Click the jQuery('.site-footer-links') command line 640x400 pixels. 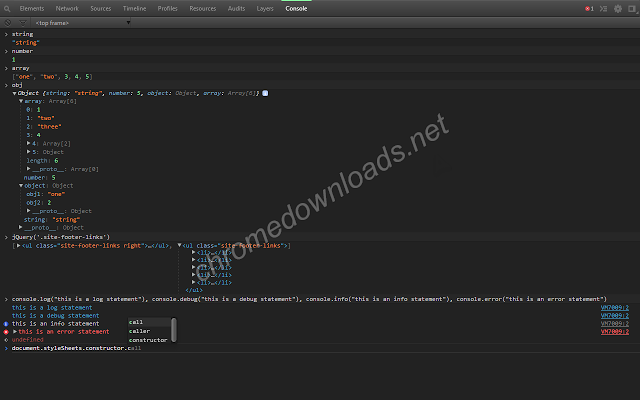coord(61,237)
